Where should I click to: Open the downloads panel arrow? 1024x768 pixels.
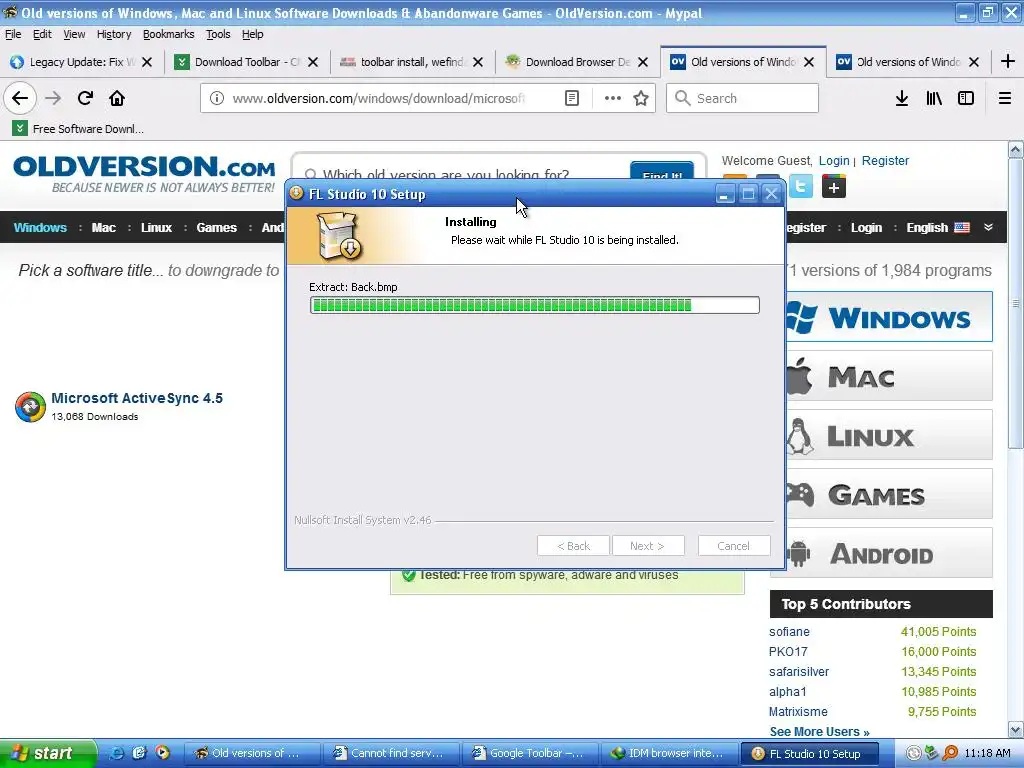click(x=902, y=98)
